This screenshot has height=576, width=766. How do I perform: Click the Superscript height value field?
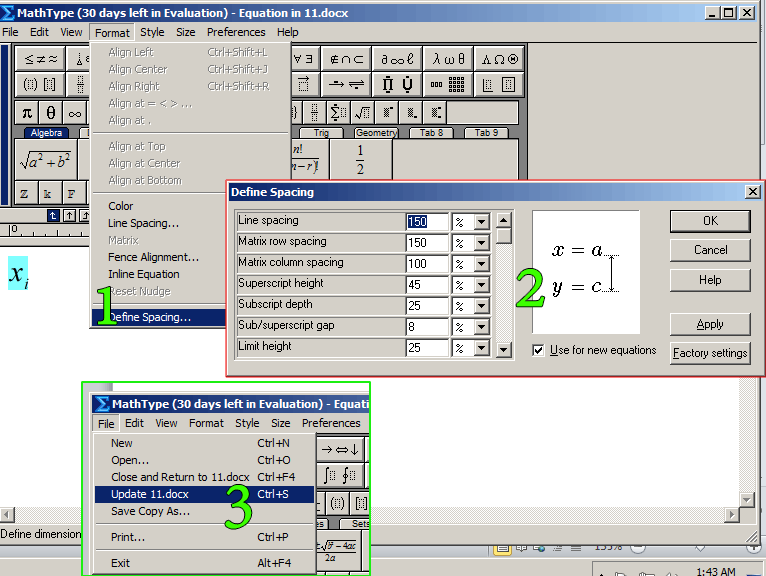426,285
